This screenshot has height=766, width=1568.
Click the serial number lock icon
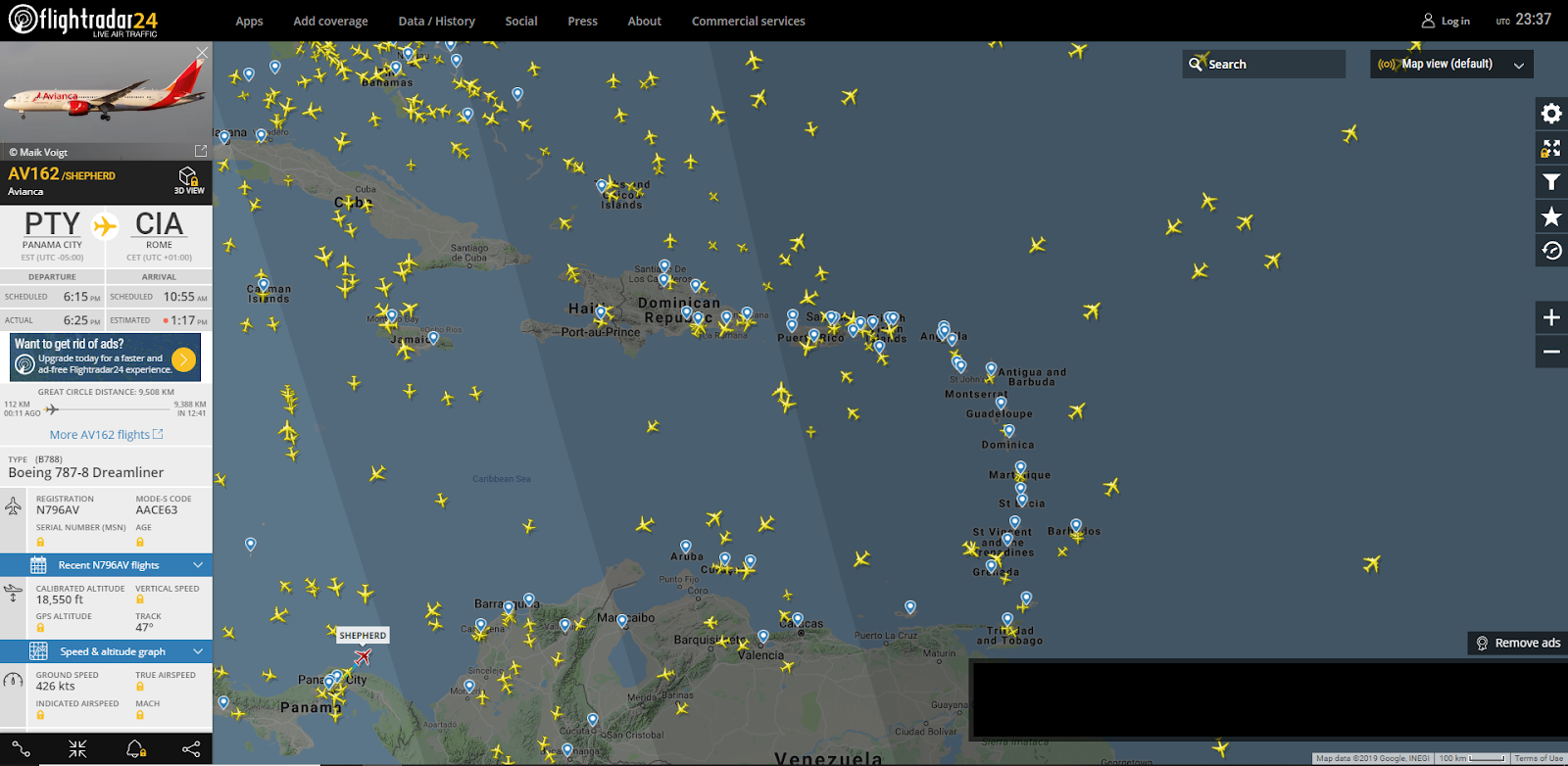tap(40, 542)
